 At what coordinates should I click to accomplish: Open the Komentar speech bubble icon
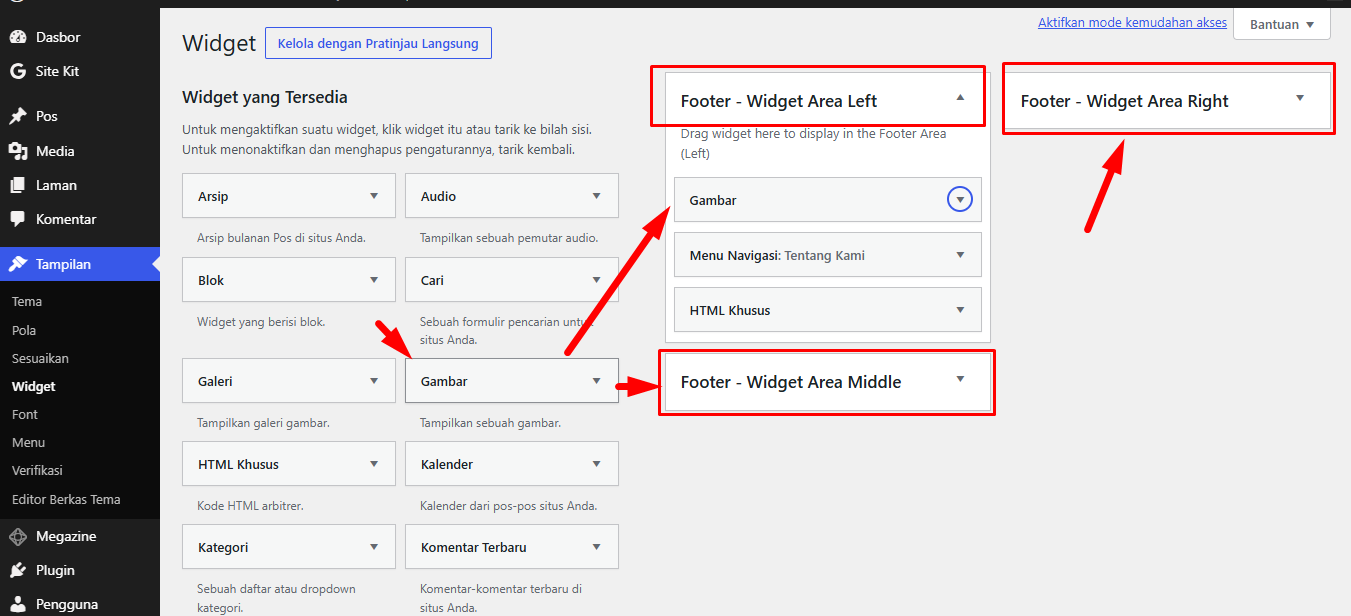[18, 219]
